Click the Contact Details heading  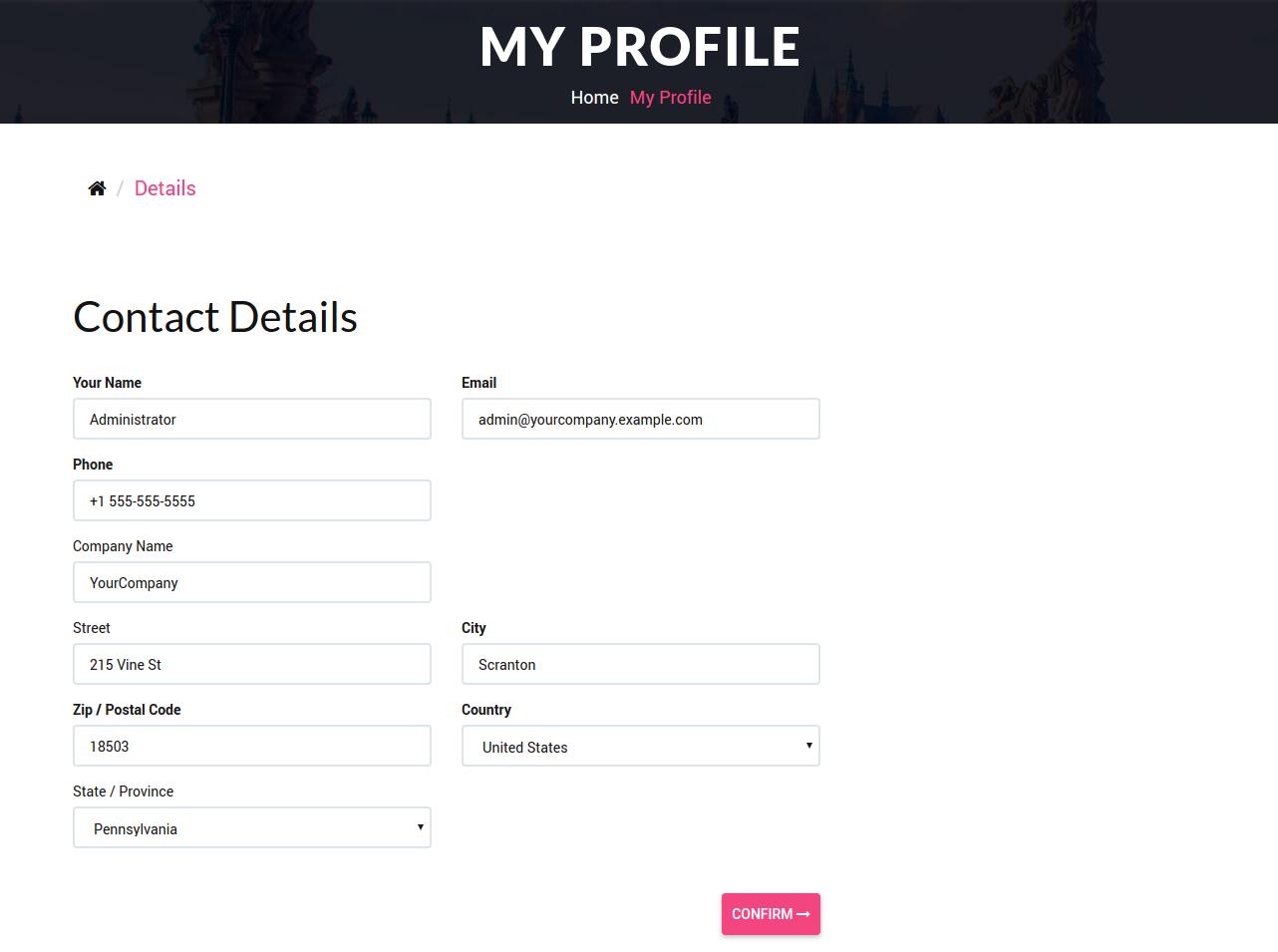pyautogui.click(x=215, y=317)
